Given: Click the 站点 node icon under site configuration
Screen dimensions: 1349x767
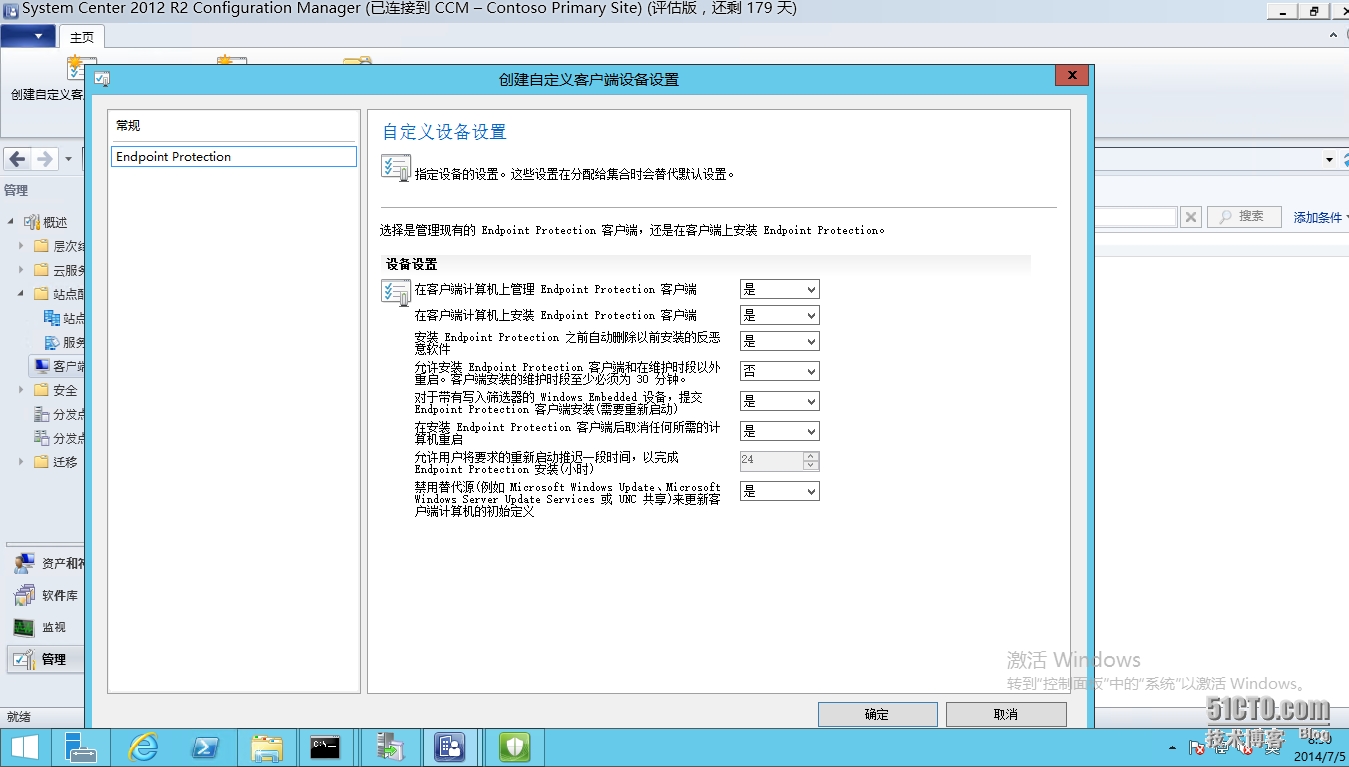Looking at the screenshot, I should pyautogui.click(x=52, y=318).
